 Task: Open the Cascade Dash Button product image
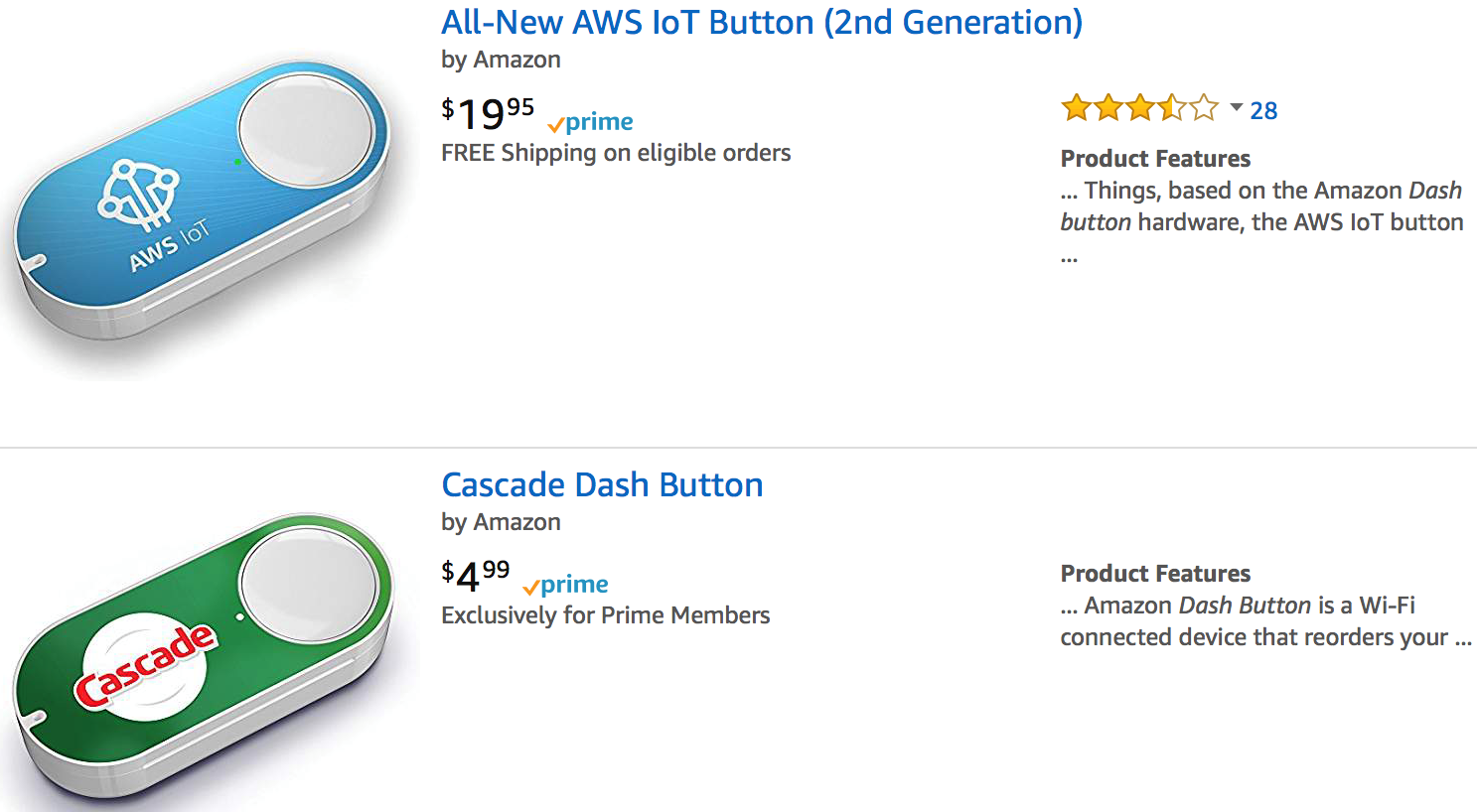pyautogui.click(x=204, y=655)
